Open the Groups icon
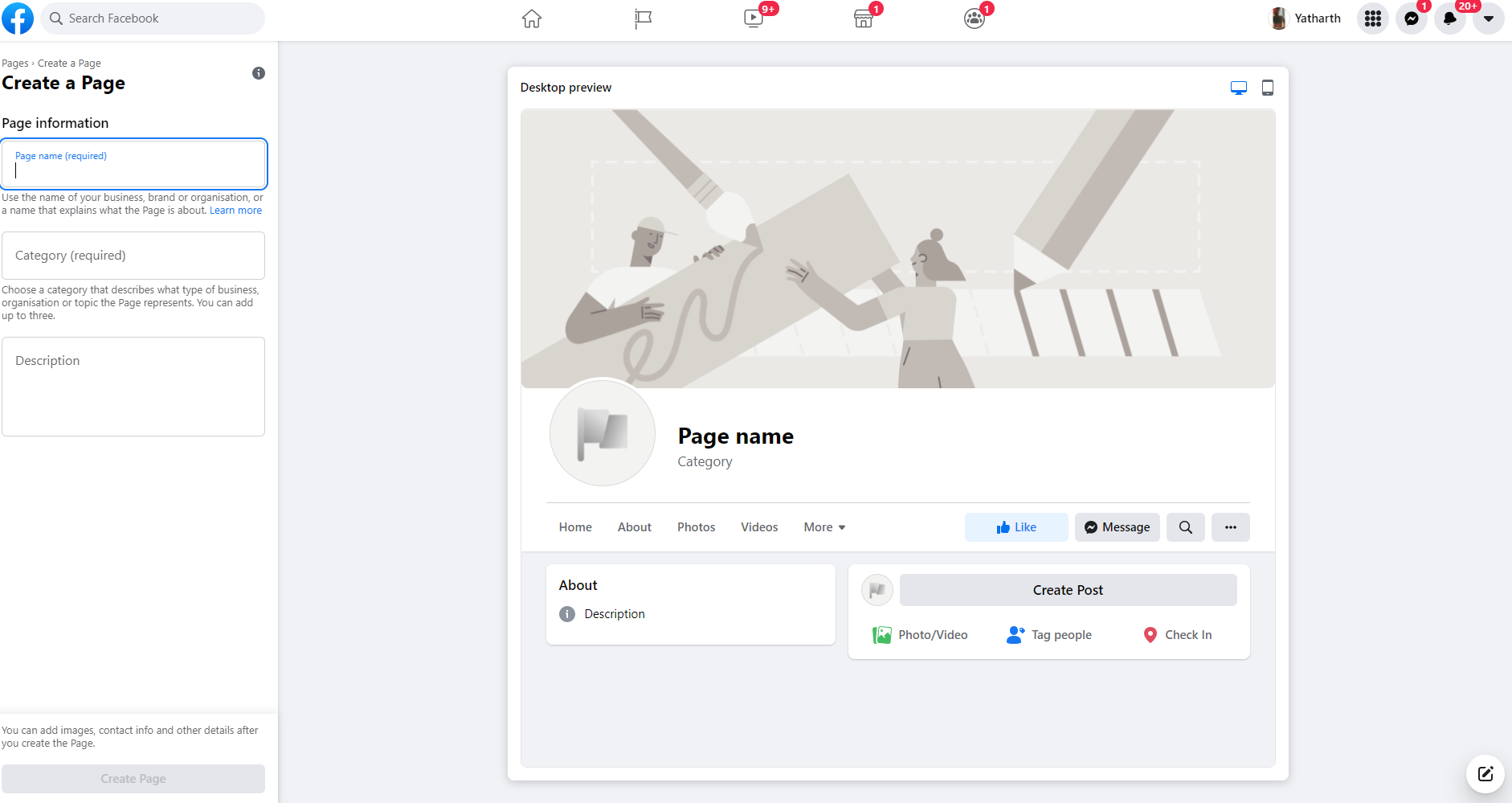The image size is (1512, 803). (x=974, y=18)
